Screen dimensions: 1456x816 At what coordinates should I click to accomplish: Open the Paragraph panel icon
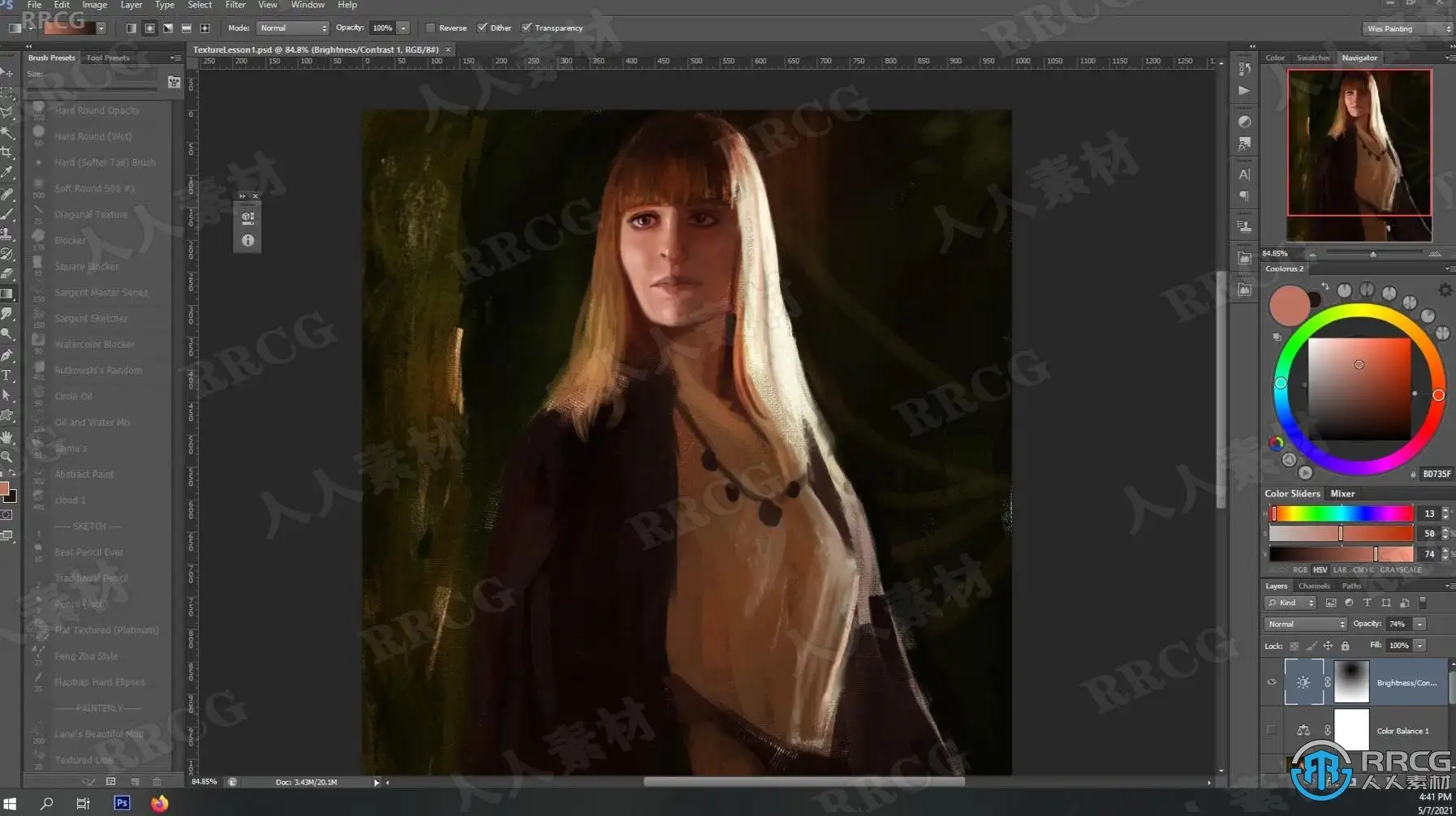[1244, 196]
